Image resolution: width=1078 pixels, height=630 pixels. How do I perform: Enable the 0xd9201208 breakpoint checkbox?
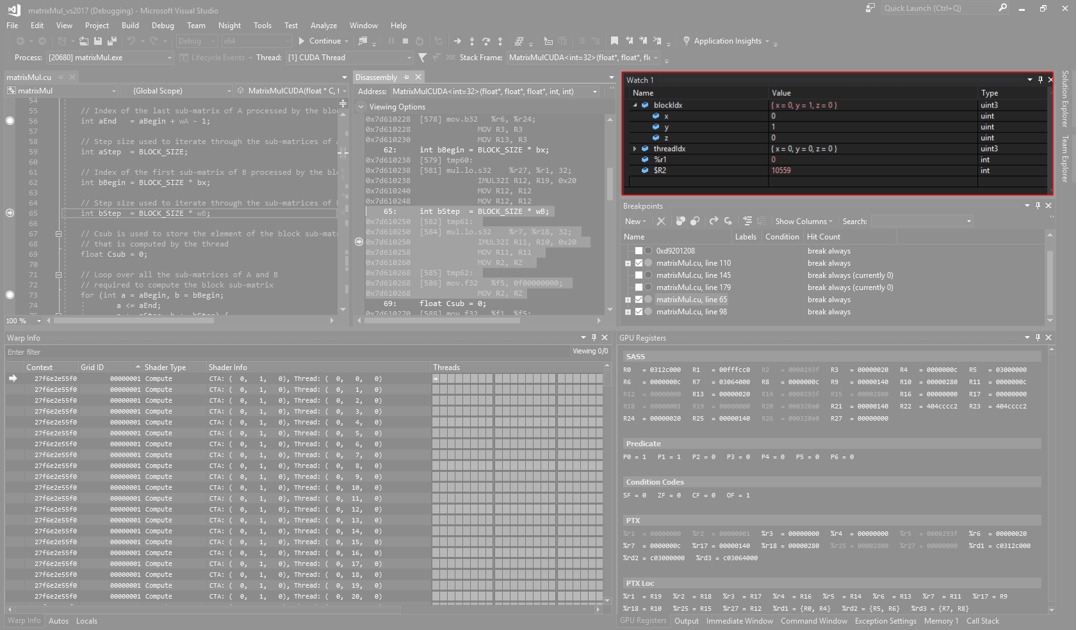pyautogui.click(x=639, y=251)
